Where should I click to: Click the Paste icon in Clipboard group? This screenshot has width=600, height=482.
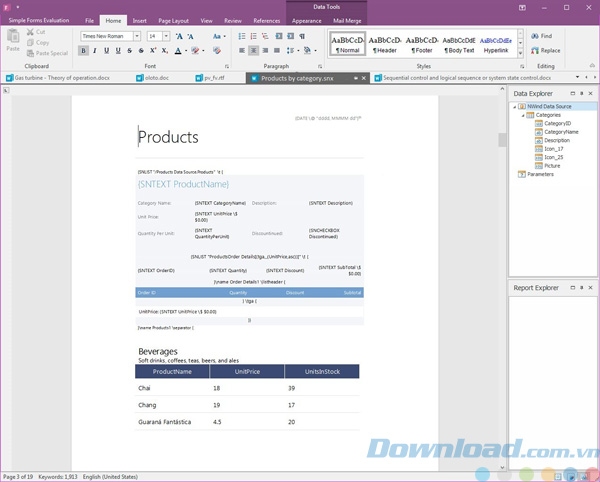[x=13, y=40]
